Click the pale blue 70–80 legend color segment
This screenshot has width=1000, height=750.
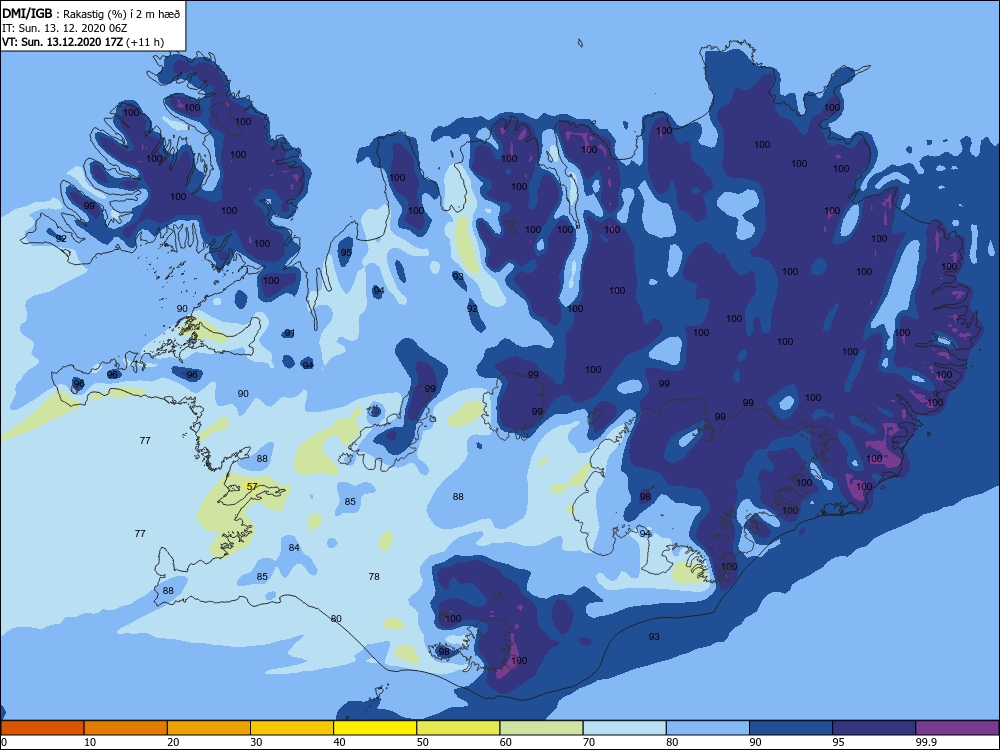(x=624, y=728)
